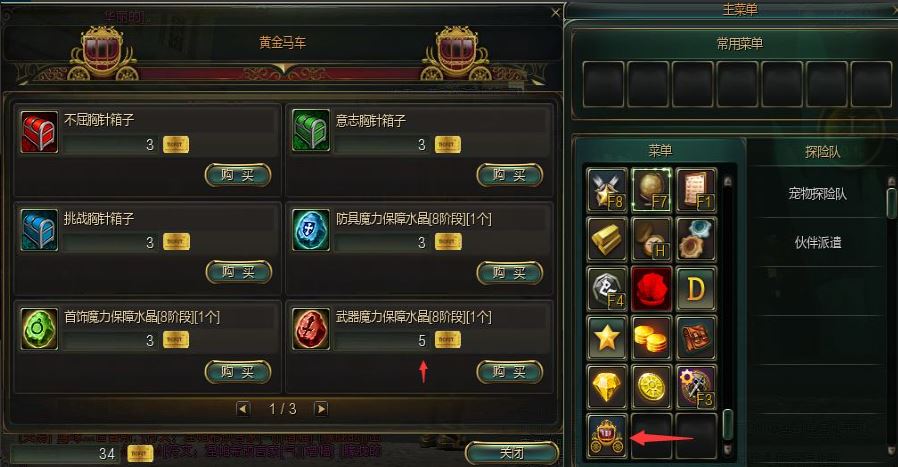Select 宠物探险队 in the list

pyautogui.click(x=817, y=194)
